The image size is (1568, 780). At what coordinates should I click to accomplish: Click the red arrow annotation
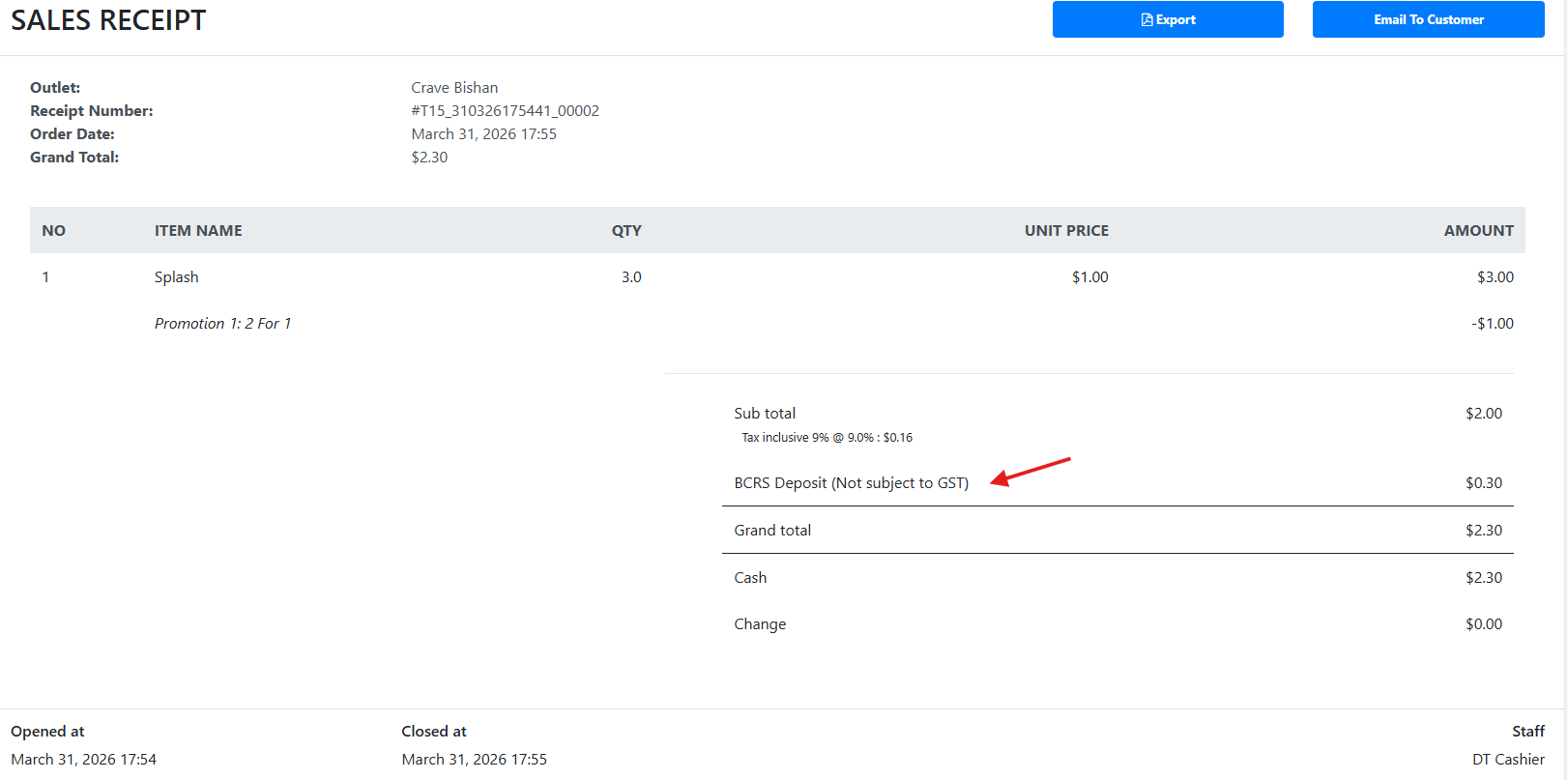pos(1031,472)
